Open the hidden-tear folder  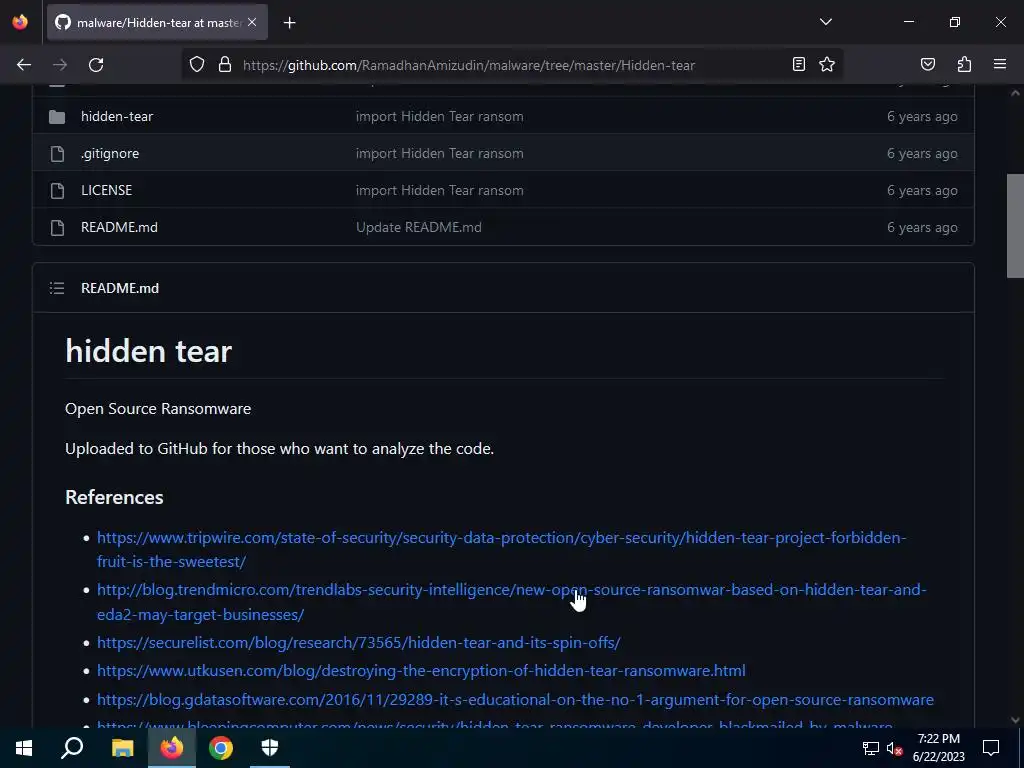click(x=117, y=116)
